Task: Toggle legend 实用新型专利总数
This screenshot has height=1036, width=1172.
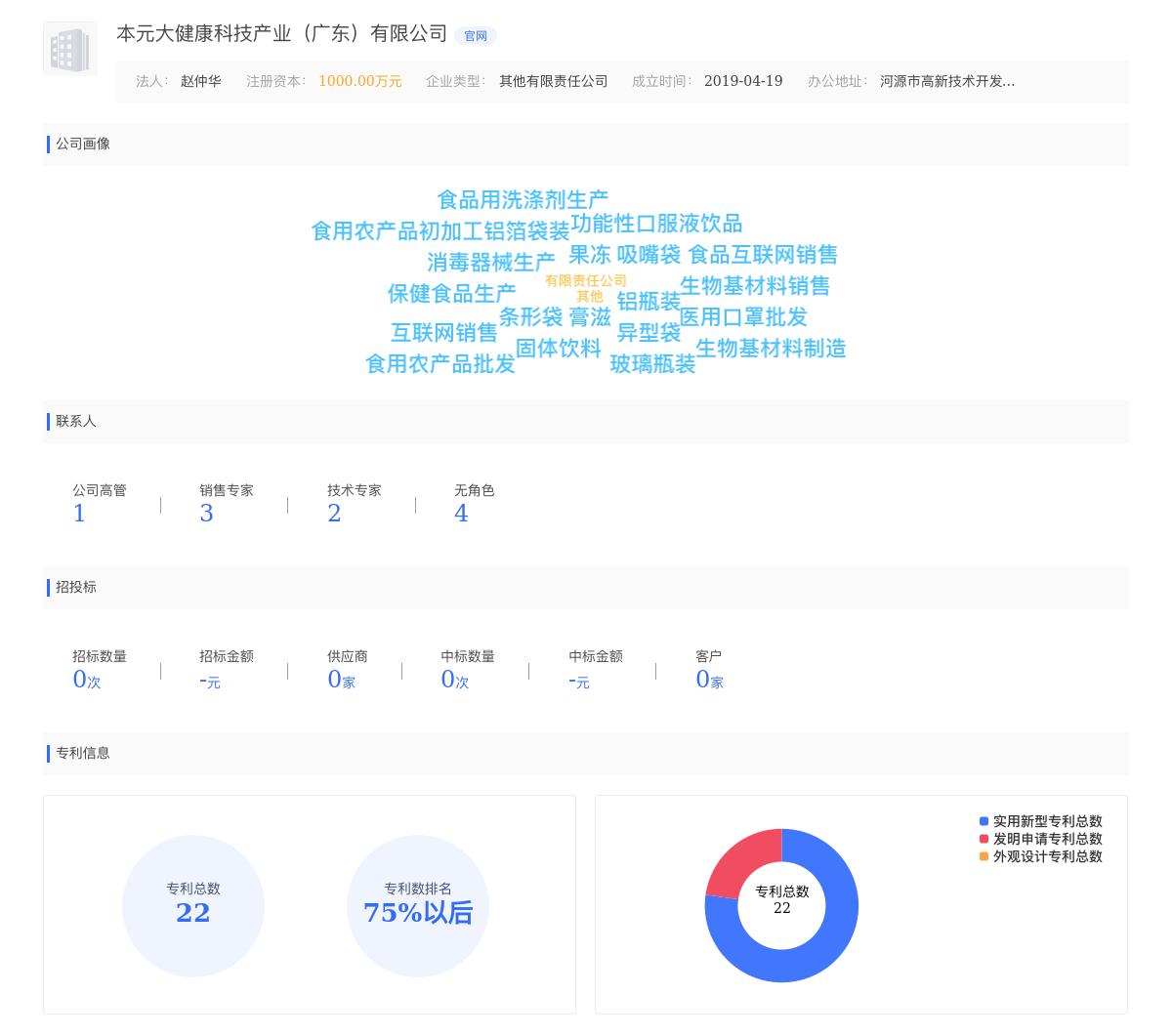Action: point(1041,822)
